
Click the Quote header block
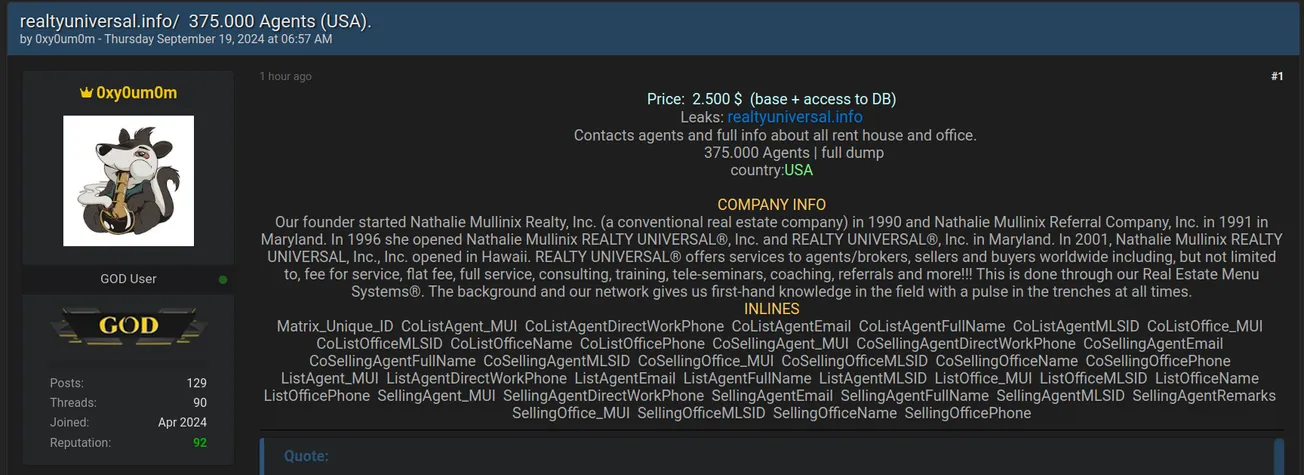coord(306,456)
